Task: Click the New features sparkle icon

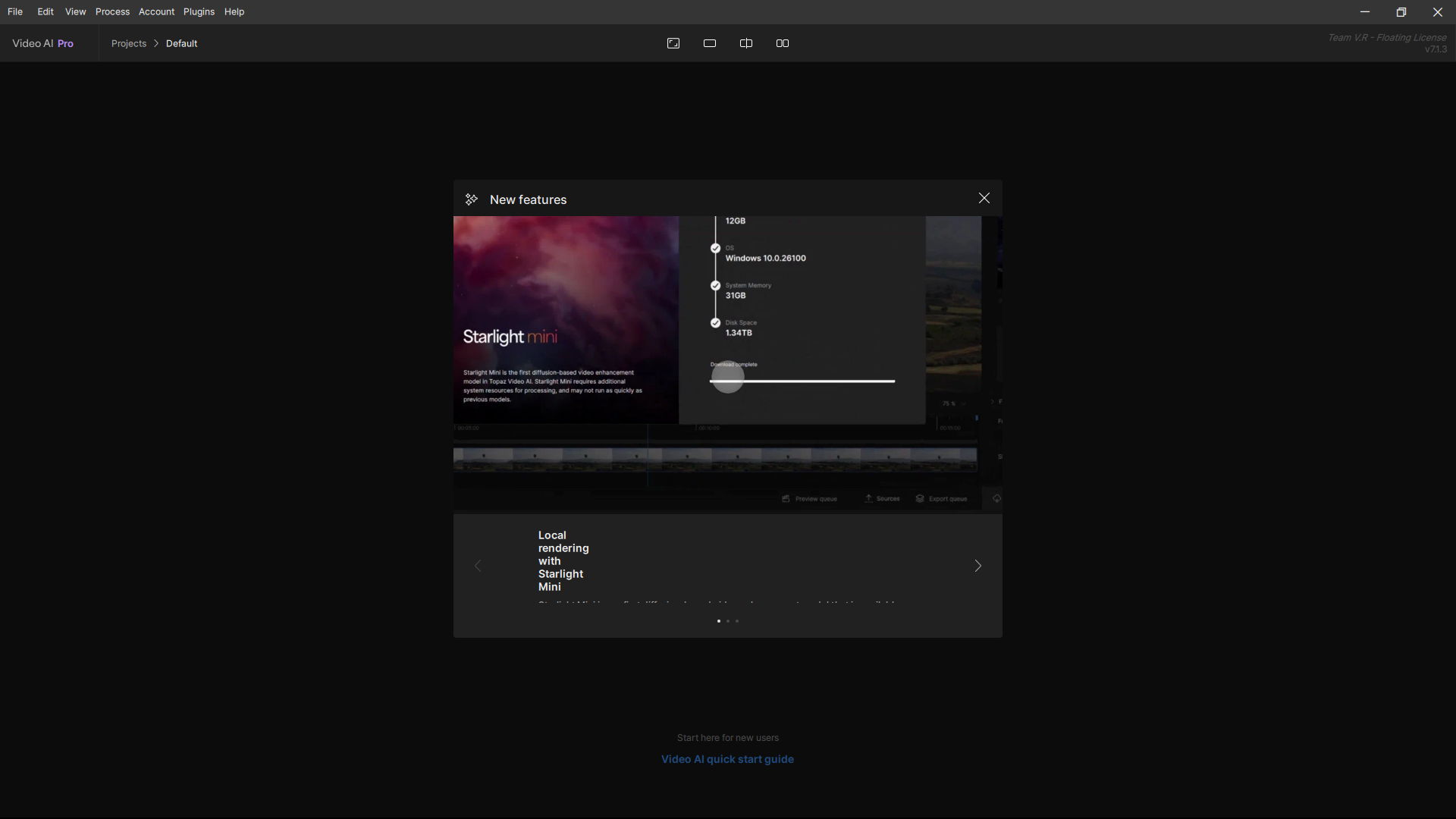Action: [471, 199]
